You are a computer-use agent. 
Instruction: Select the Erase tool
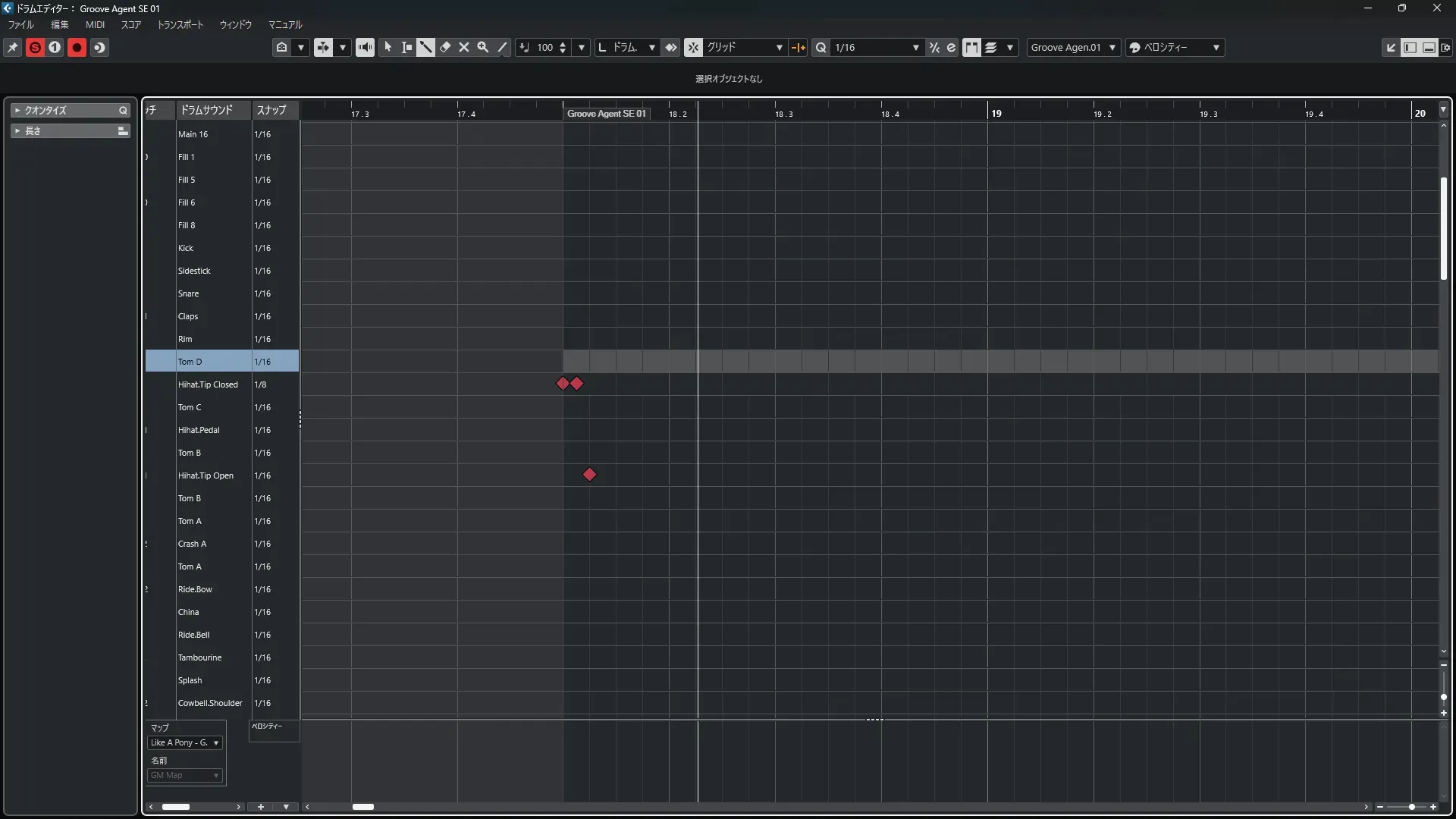point(445,47)
